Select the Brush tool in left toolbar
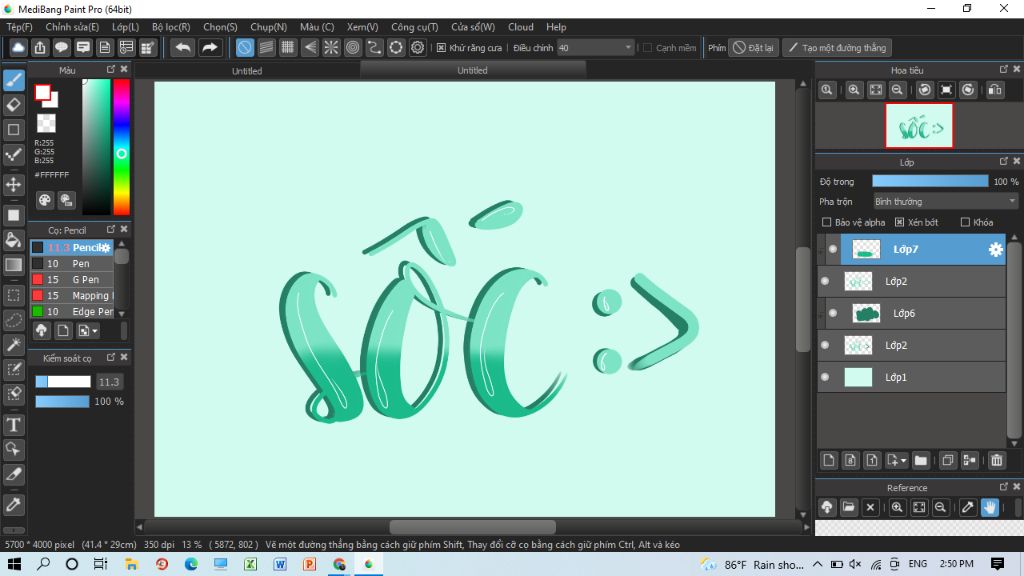This screenshot has width=1024, height=576. coord(14,80)
